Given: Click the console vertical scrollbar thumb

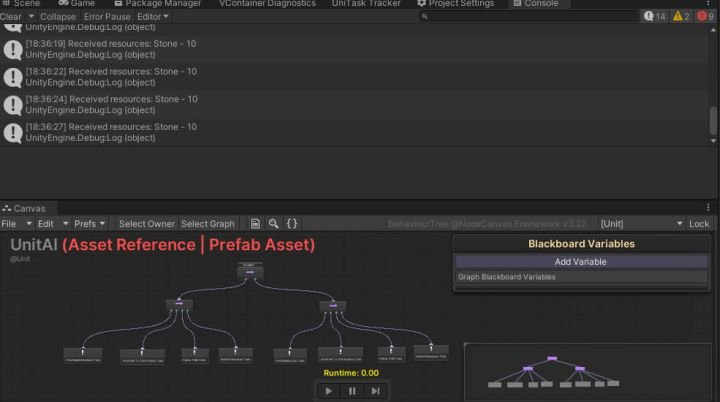Looking at the screenshot, I should (x=713, y=120).
